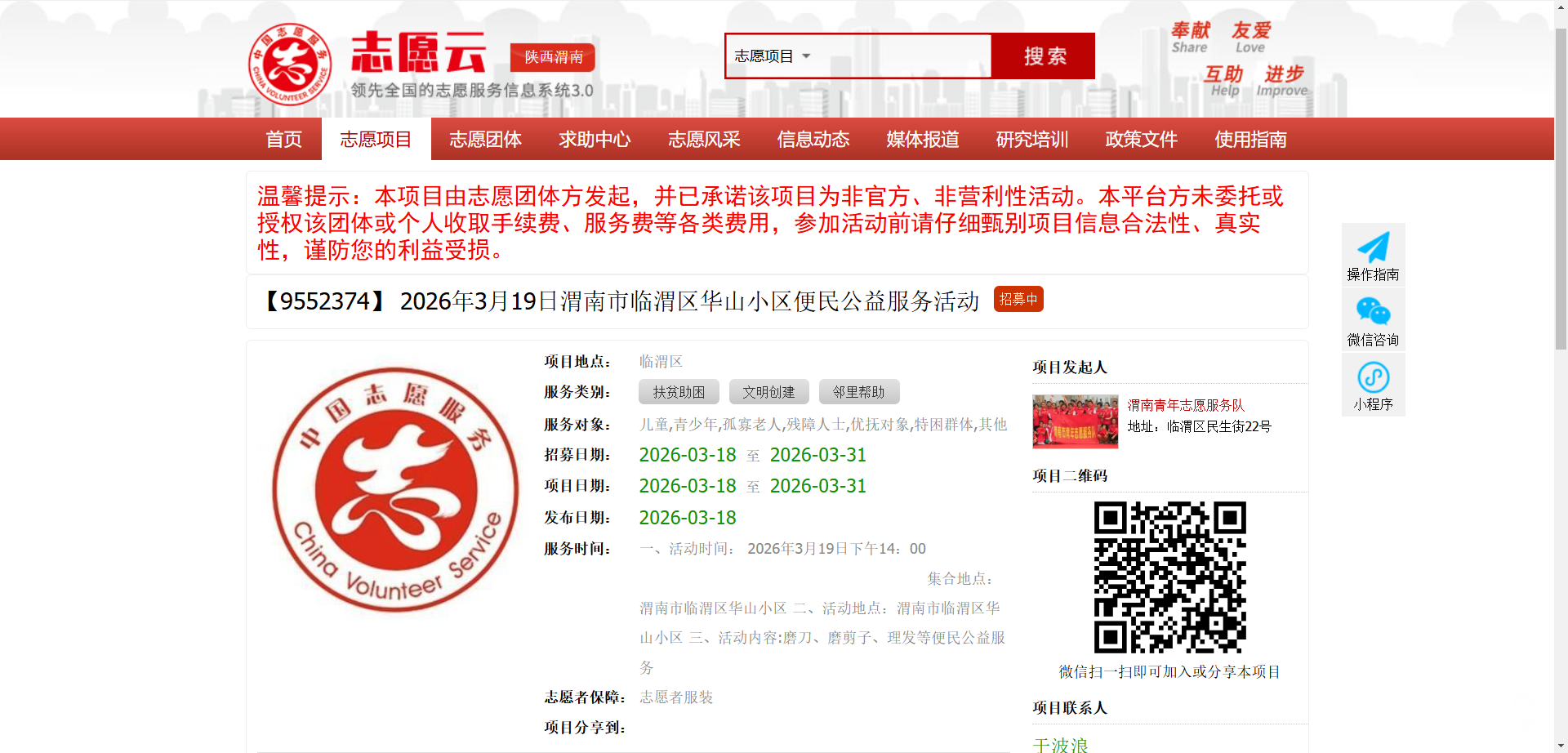Viewport: 1568px width, 753px height.
Task: Click the 扶贫助困 service category tag
Action: [x=679, y=392]
